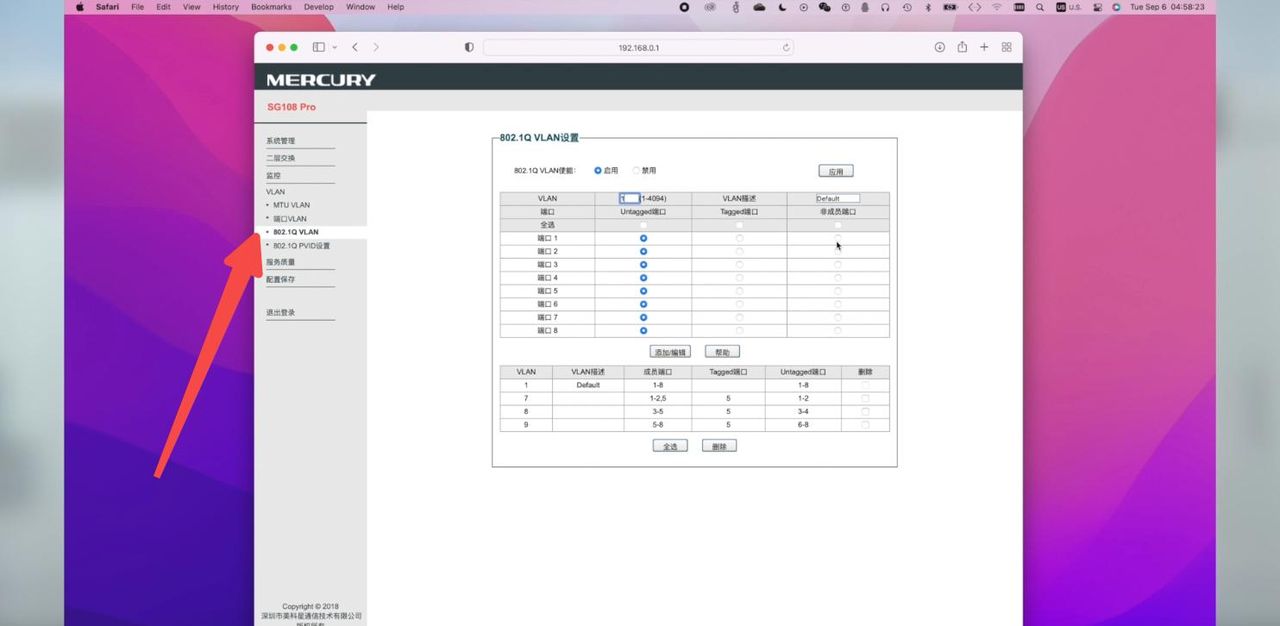
Task: Select the 禁用 radio button
Action: point(636,171)
